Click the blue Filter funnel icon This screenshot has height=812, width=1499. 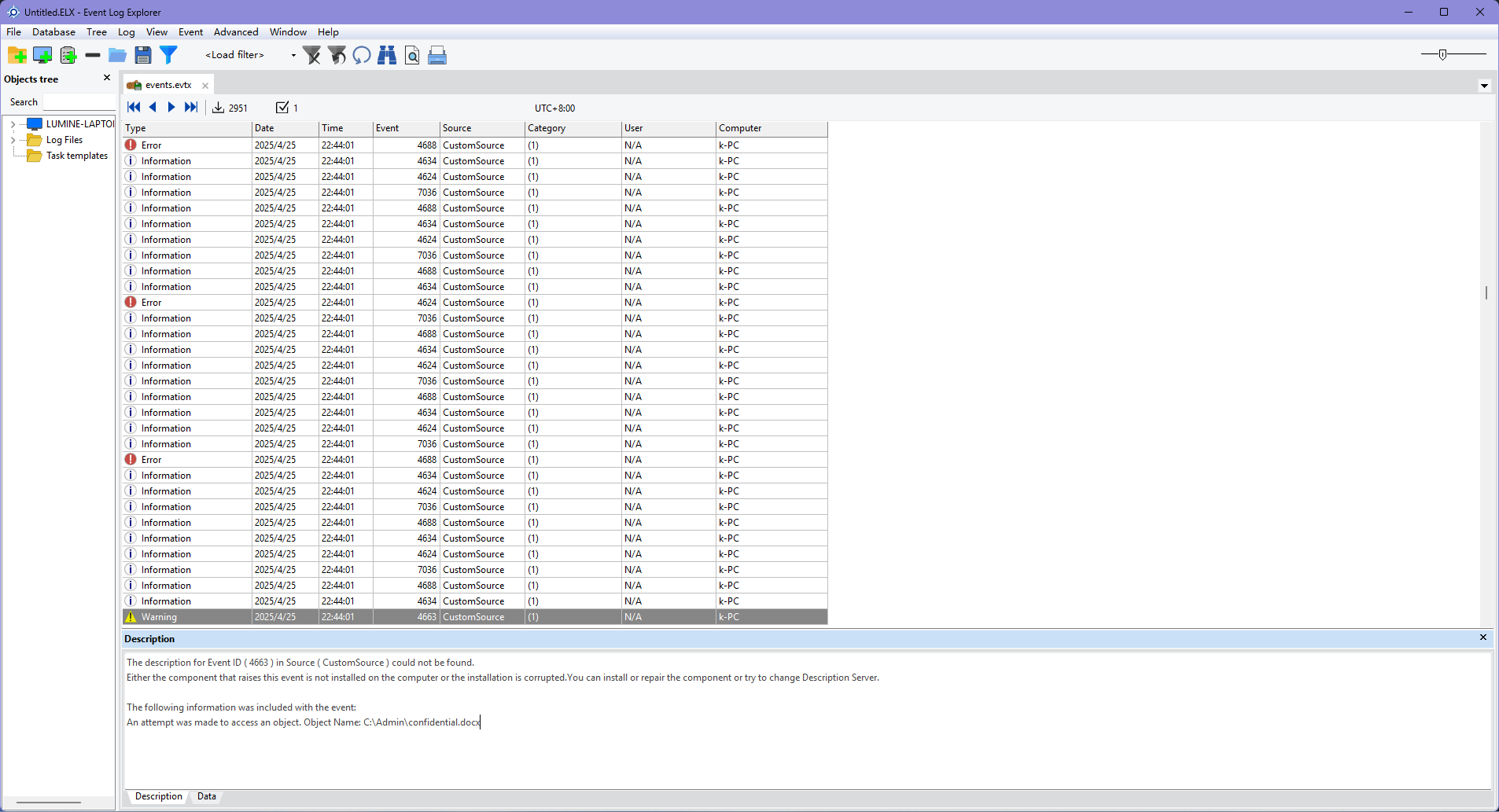point(168,55)
